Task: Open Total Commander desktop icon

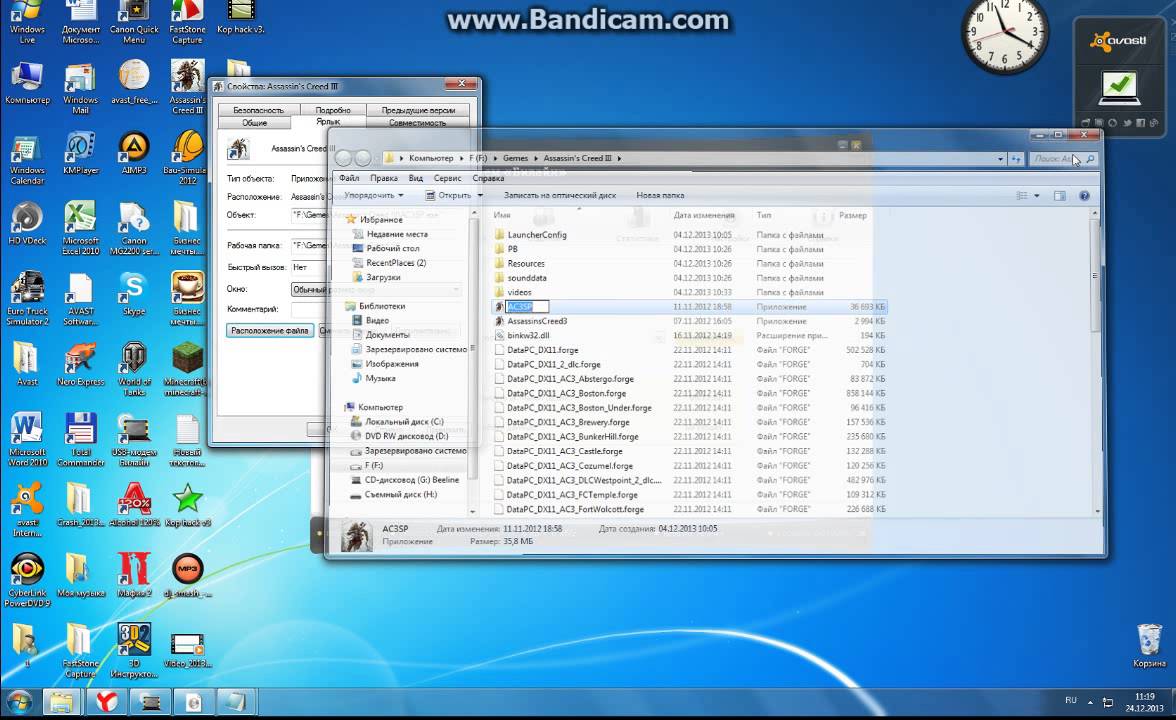Action: 80,440
